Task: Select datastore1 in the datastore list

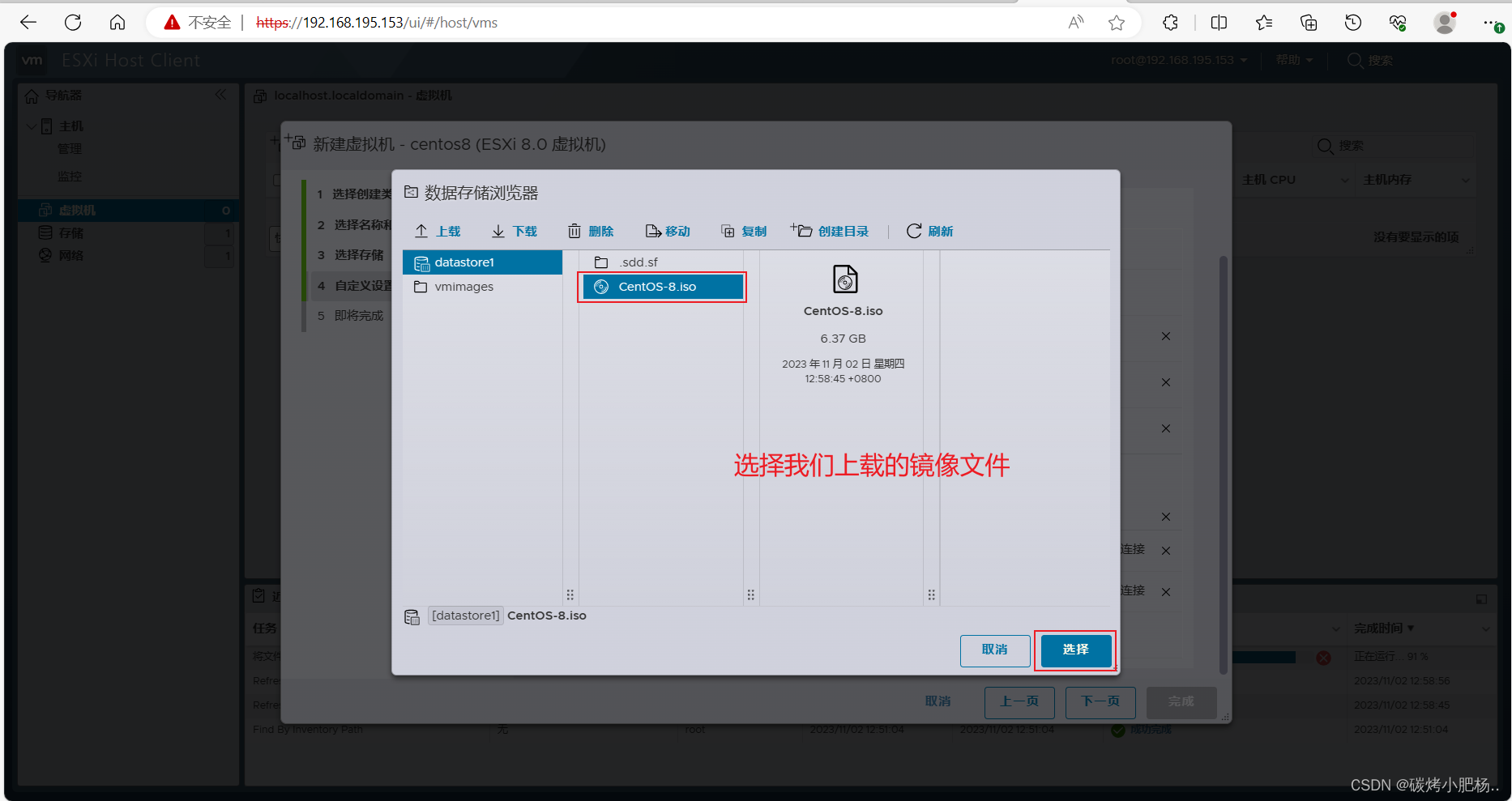Action: coord(483,262)
